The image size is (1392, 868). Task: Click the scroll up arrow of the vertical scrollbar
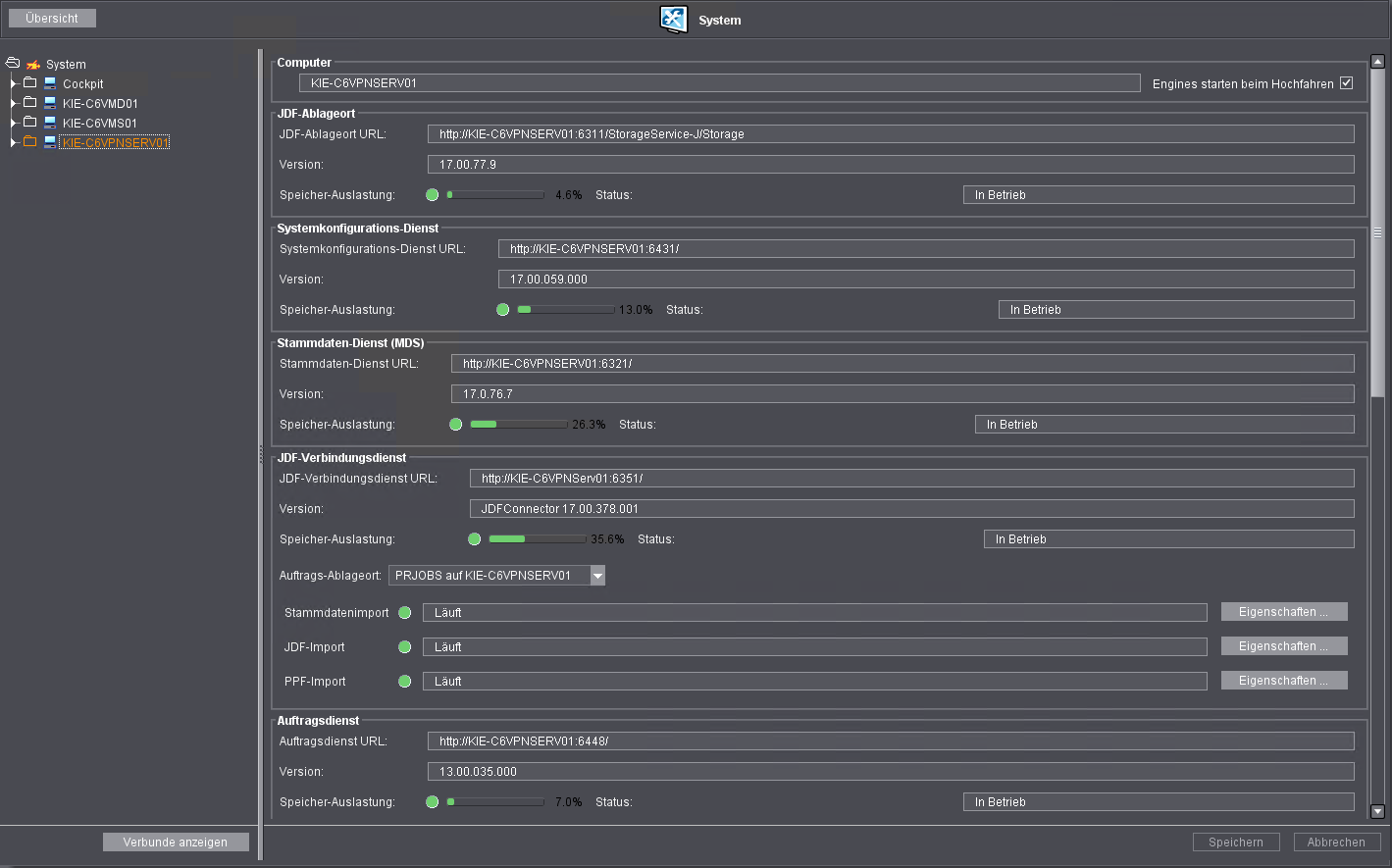[1377, 62]
